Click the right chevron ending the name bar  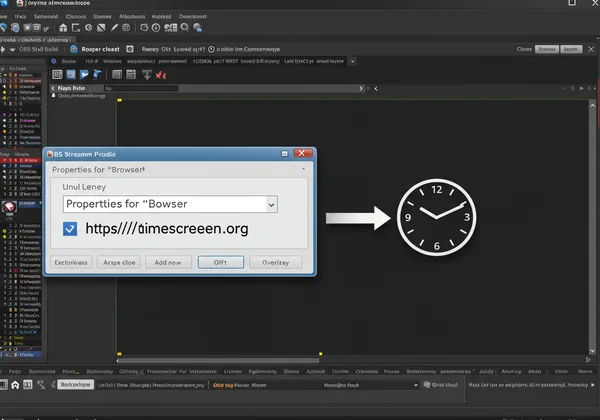[x=361, y=88]
